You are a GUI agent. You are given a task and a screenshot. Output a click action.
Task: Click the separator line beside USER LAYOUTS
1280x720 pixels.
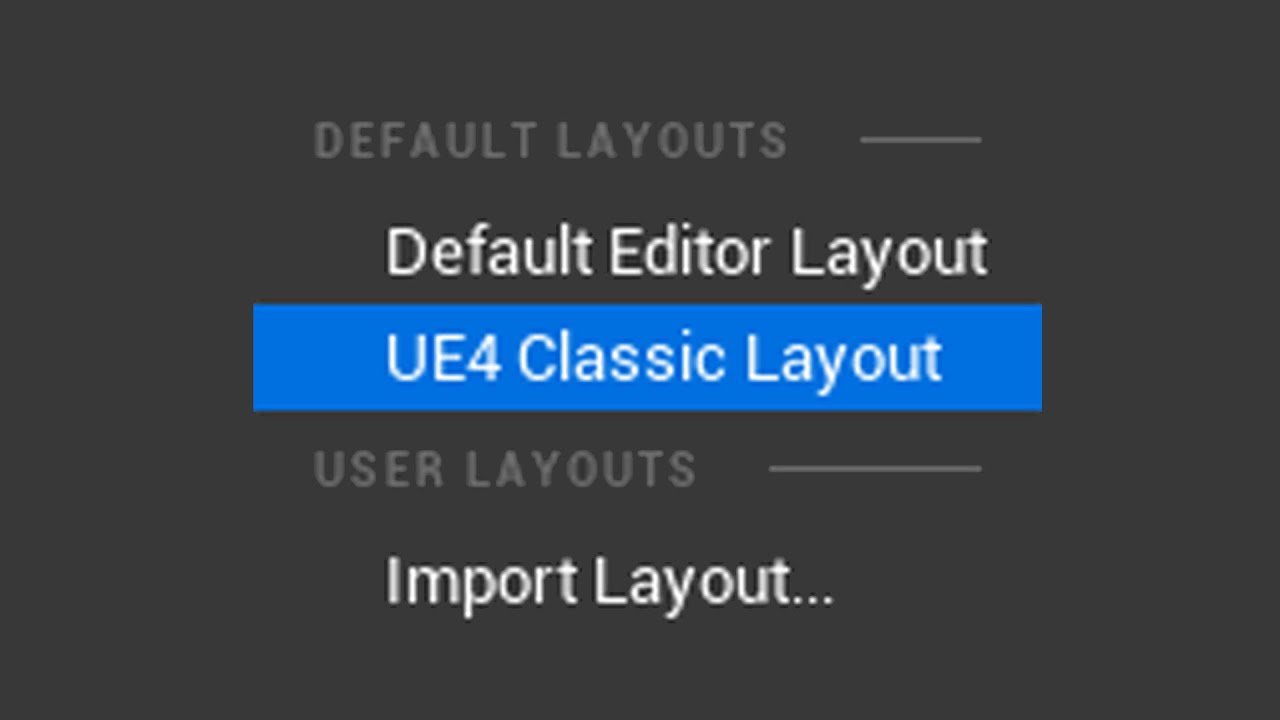tap(875, 468)
